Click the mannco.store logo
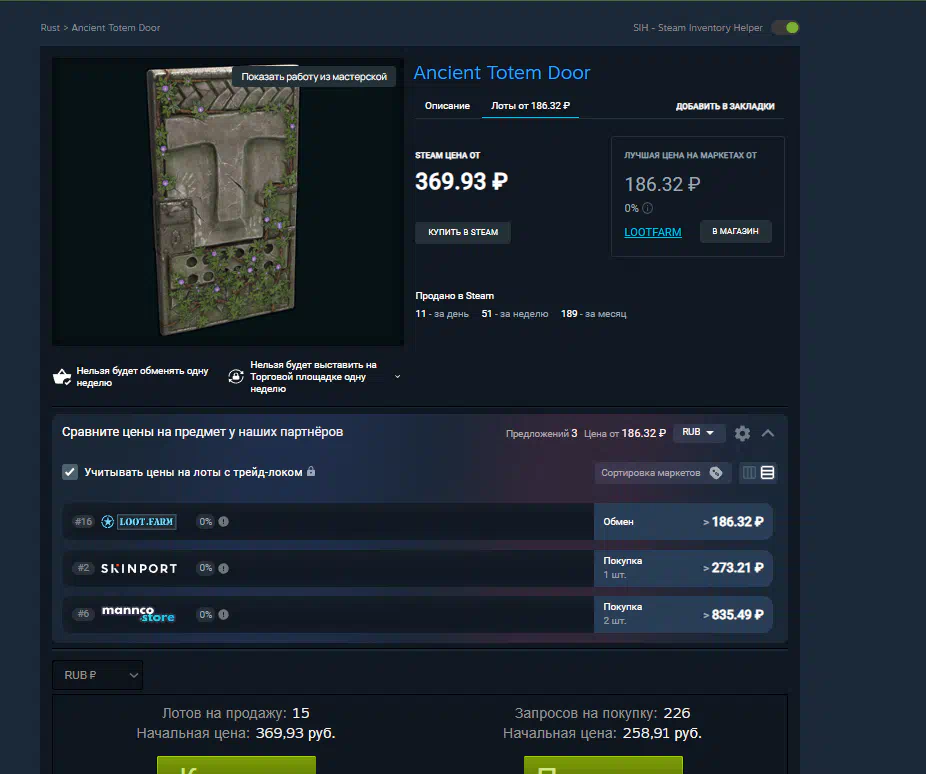The height and width of the screenshot is (774, 926). [138, 614]
